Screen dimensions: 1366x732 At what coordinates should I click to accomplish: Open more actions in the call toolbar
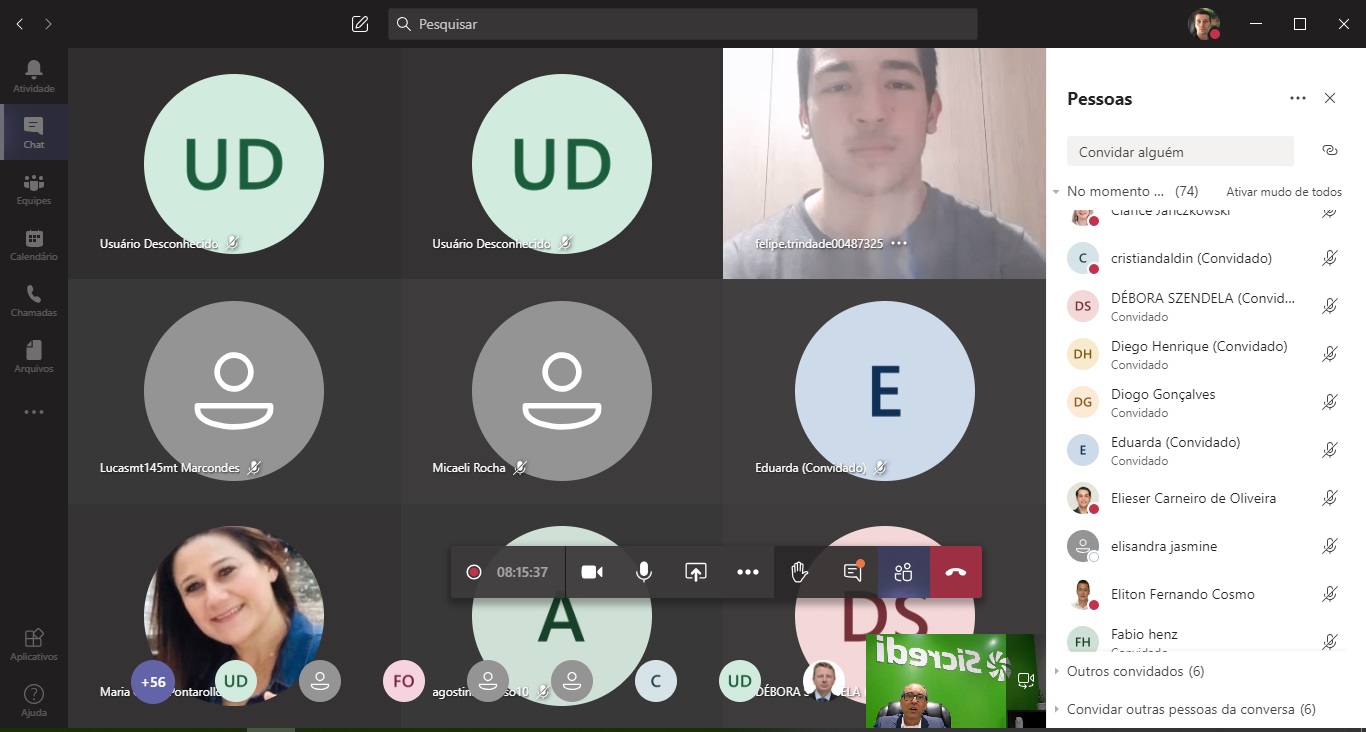coord(748,572)
